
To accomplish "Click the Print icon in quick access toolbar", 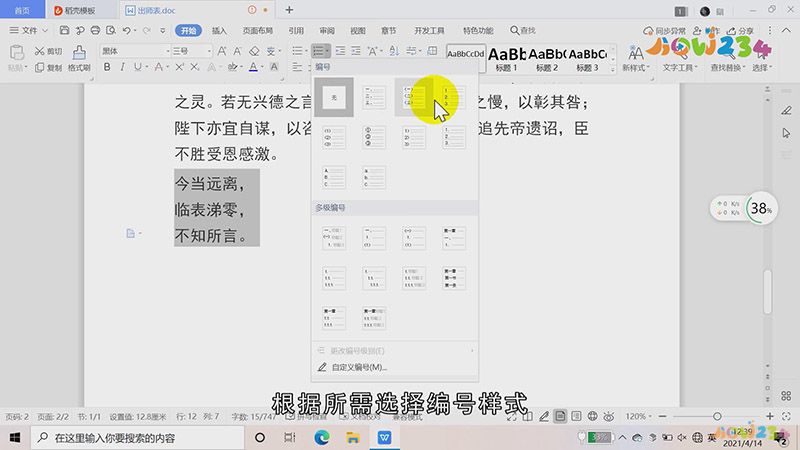I will tap(95, 31).
